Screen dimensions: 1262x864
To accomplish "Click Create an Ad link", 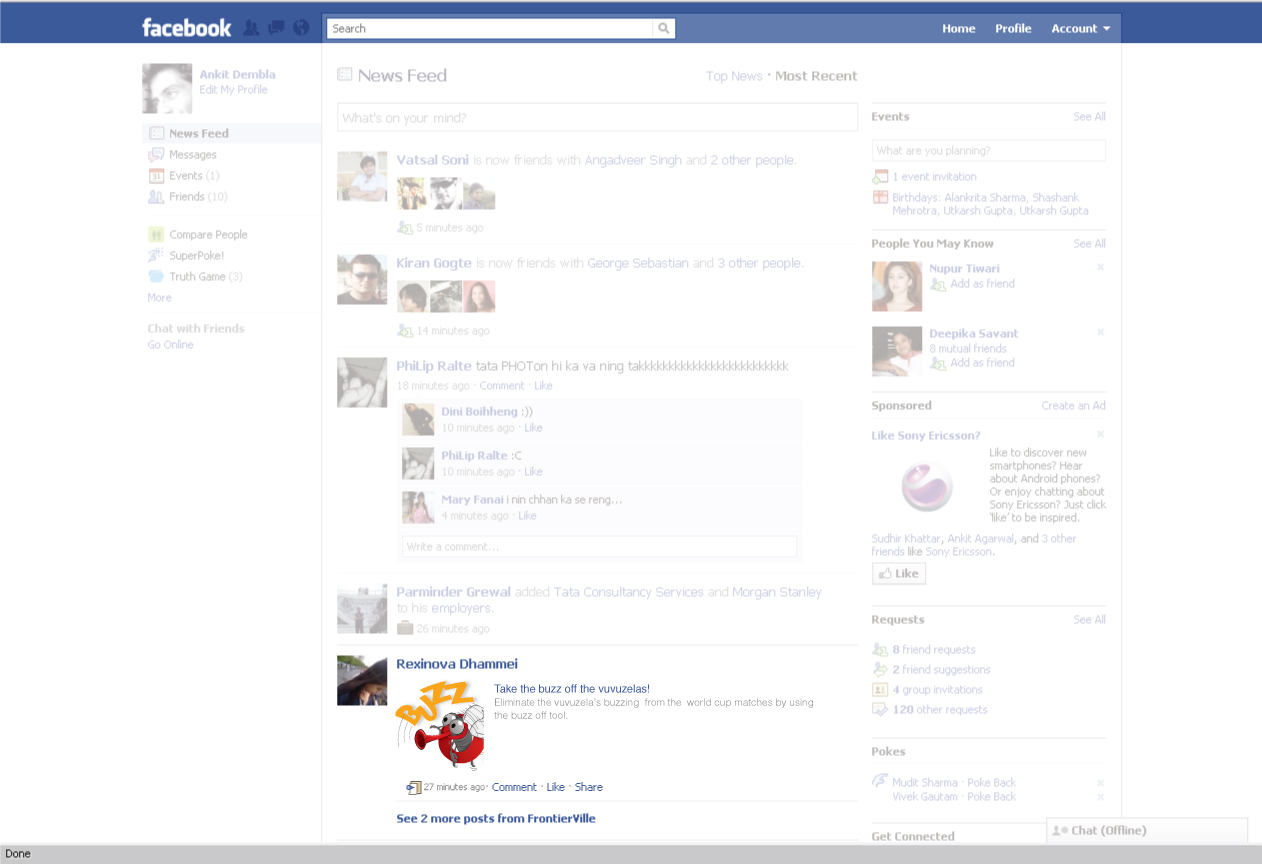I will (x=1073, y=405).
